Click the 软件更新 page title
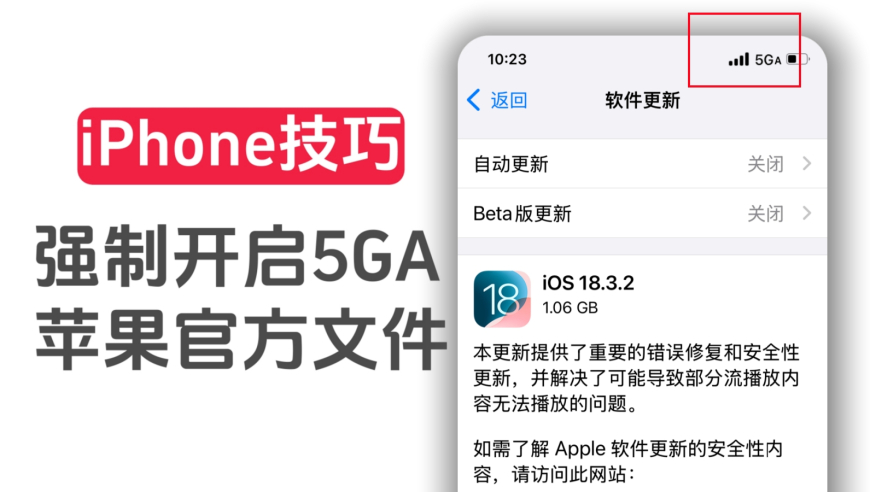 tap(642, 100)
